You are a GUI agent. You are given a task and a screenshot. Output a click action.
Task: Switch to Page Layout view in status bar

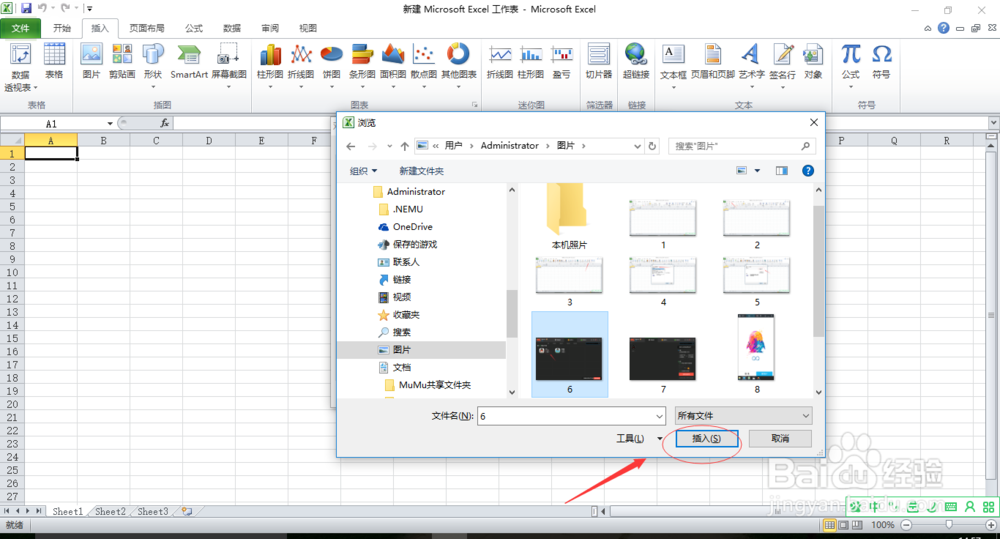click(x=843, y=524)
